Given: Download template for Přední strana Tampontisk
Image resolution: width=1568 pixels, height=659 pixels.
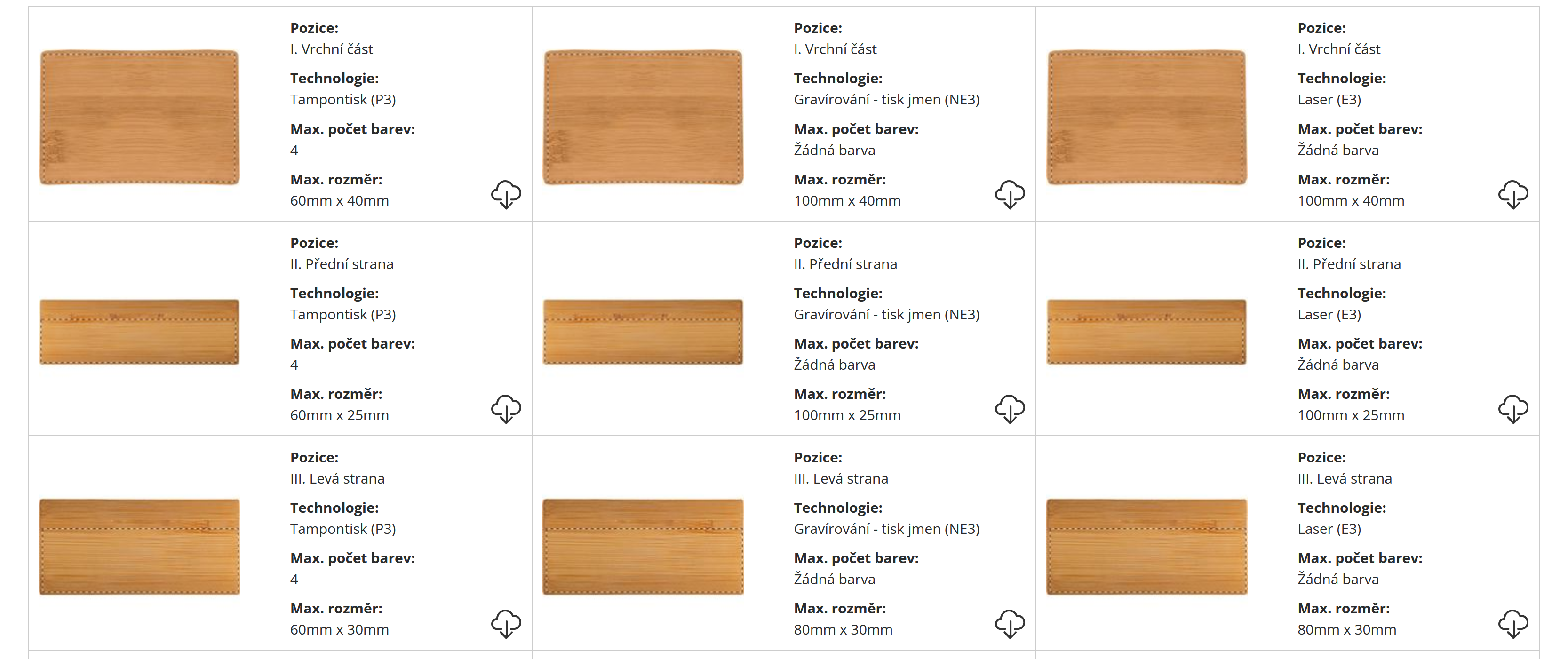Looking at the screenshot, I should click(506, 409).
